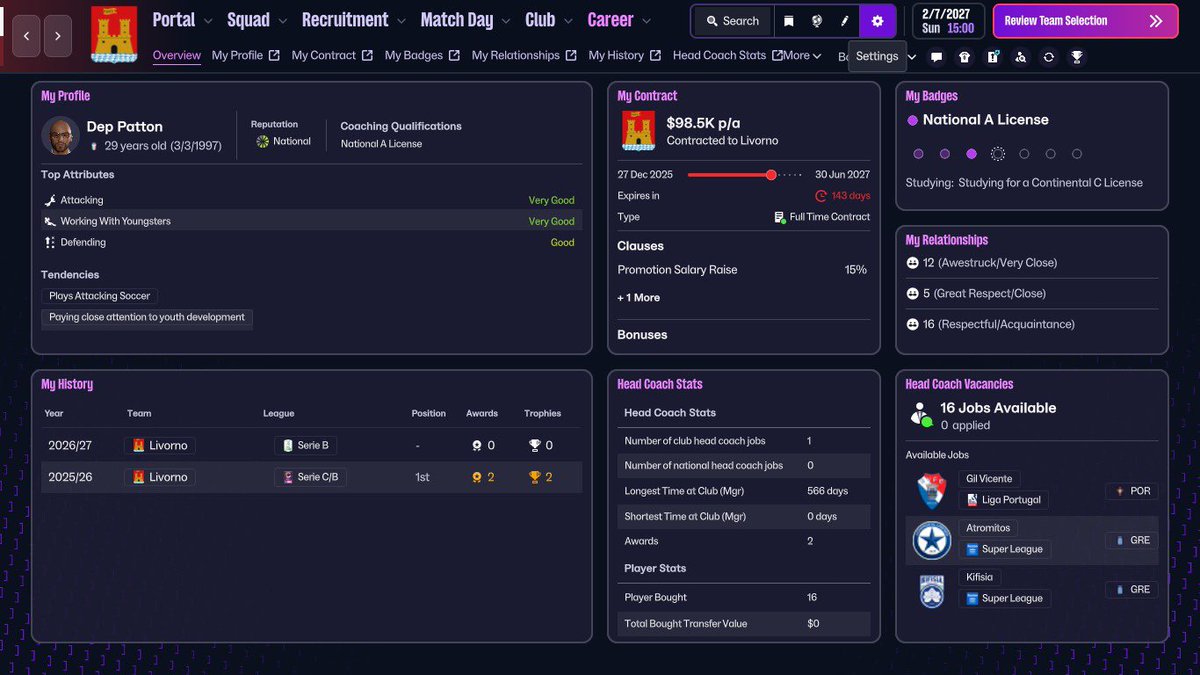
Task: Open My Profile tab
Action: (x=246, y=56)
